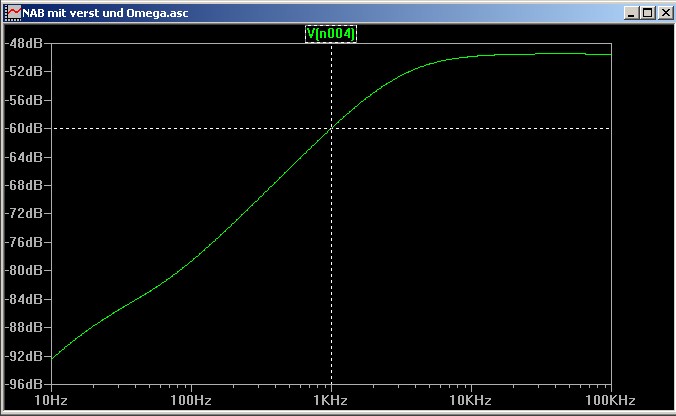Click the 10Hz frequency axis label
This screenshot has width=676, height=416.
(x=51, y=400)
